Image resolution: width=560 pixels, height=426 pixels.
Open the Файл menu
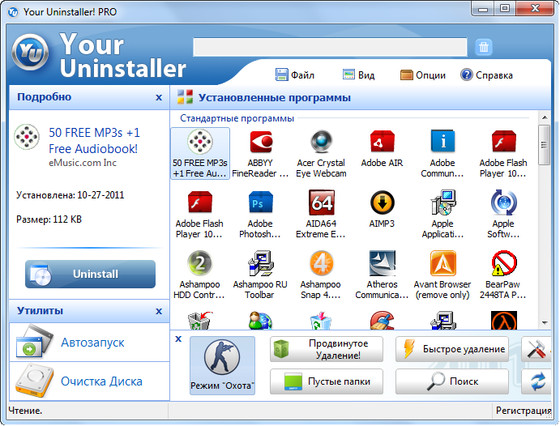(x=295, y=75)
